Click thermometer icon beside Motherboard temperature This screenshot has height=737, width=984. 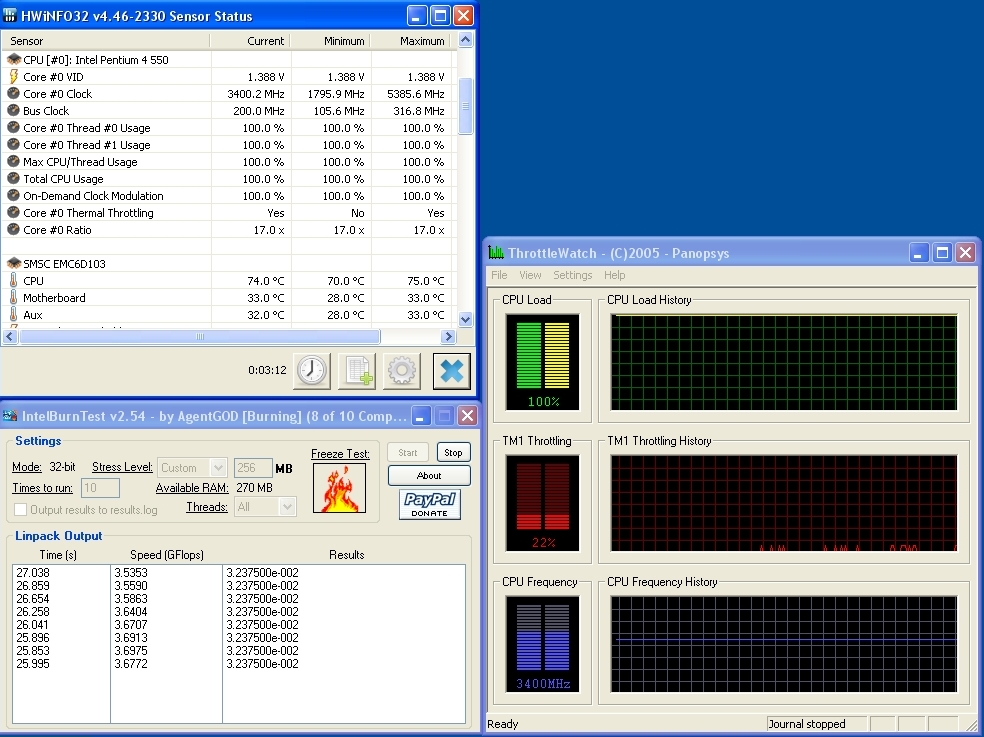click(x=14, y=298)
